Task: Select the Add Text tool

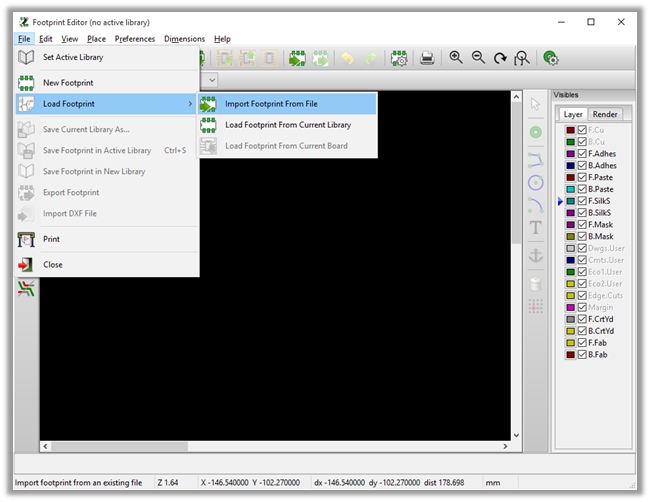Action: [536, 228]
